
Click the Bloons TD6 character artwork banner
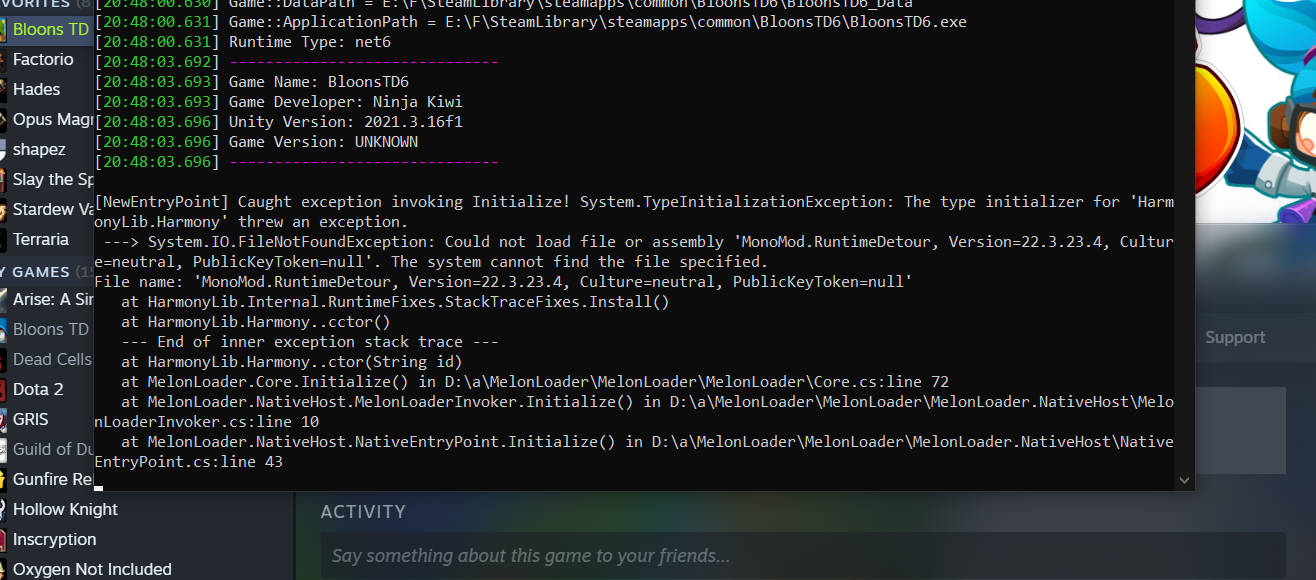click(x=1256, y=110)
